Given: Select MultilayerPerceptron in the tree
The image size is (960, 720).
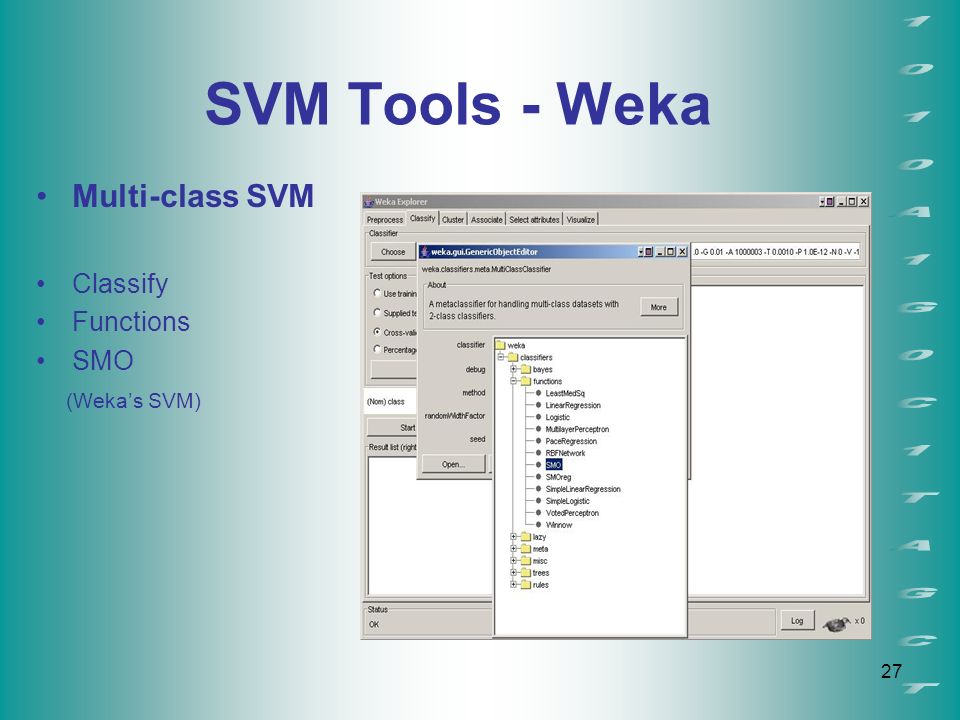Looking at the screenshot, I should [577, 429].
